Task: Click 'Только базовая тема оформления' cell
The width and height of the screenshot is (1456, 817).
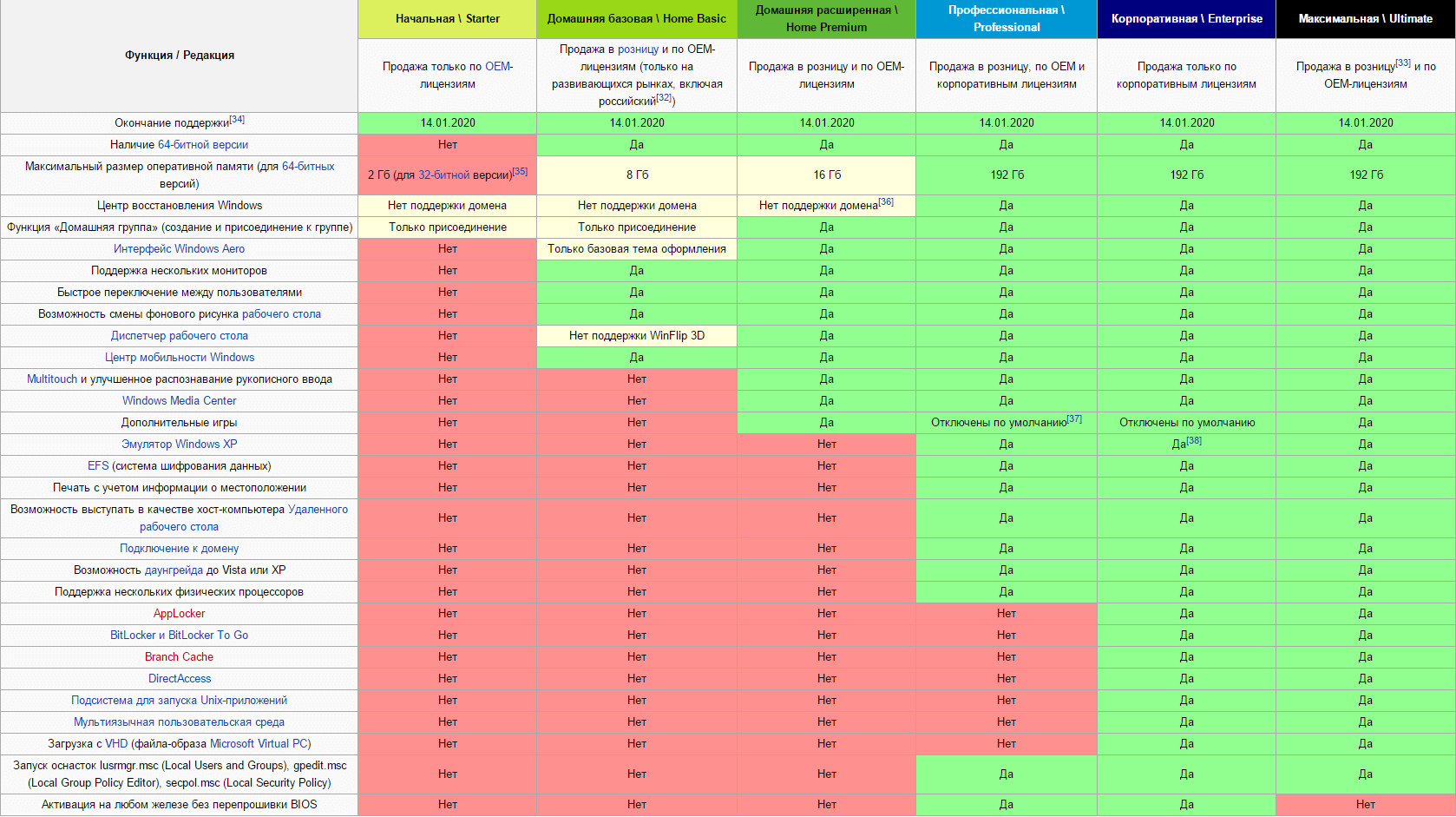Action: click(637, 248)
